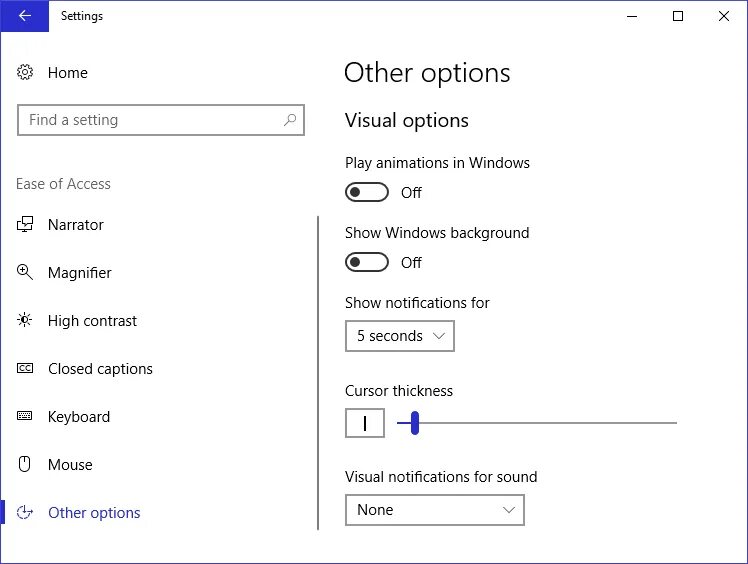Viewport: 748px width, 564px height.
Task: Click the Find a setting search box
Action: coord(150,120)
